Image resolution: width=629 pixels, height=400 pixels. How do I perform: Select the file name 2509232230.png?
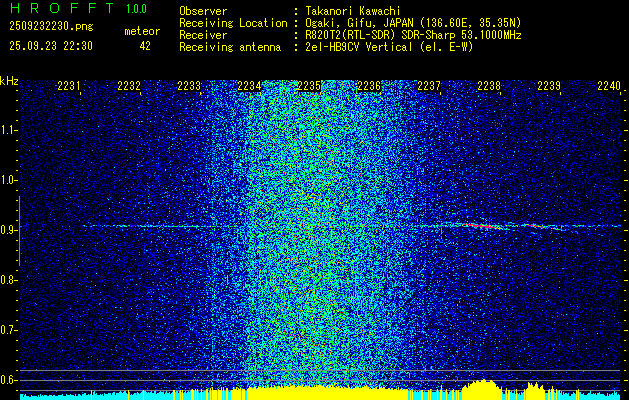click(x=51, y=26)
